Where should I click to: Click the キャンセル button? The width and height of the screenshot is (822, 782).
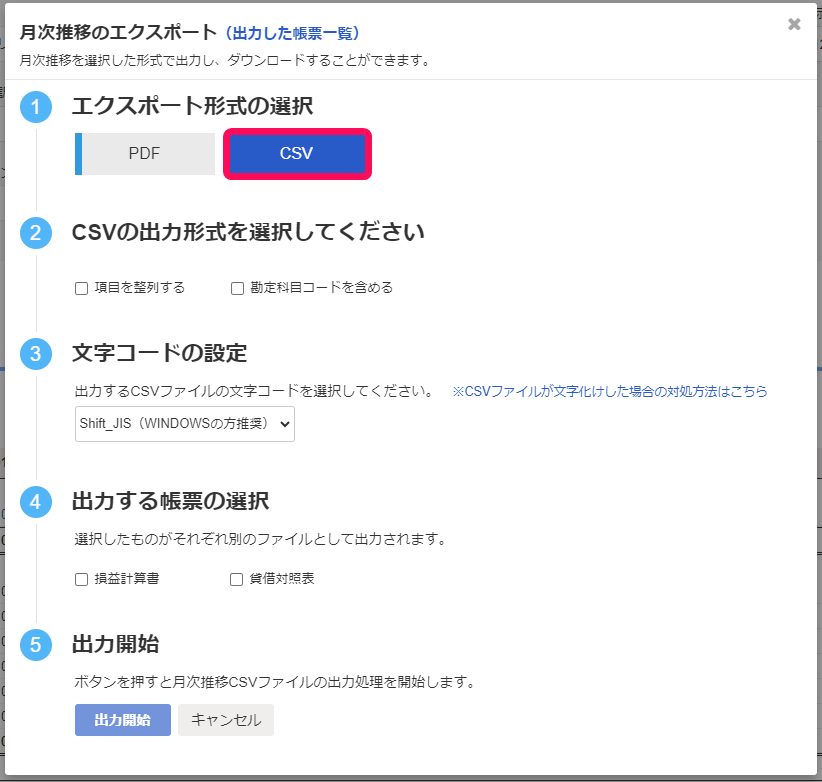(226, 720)
